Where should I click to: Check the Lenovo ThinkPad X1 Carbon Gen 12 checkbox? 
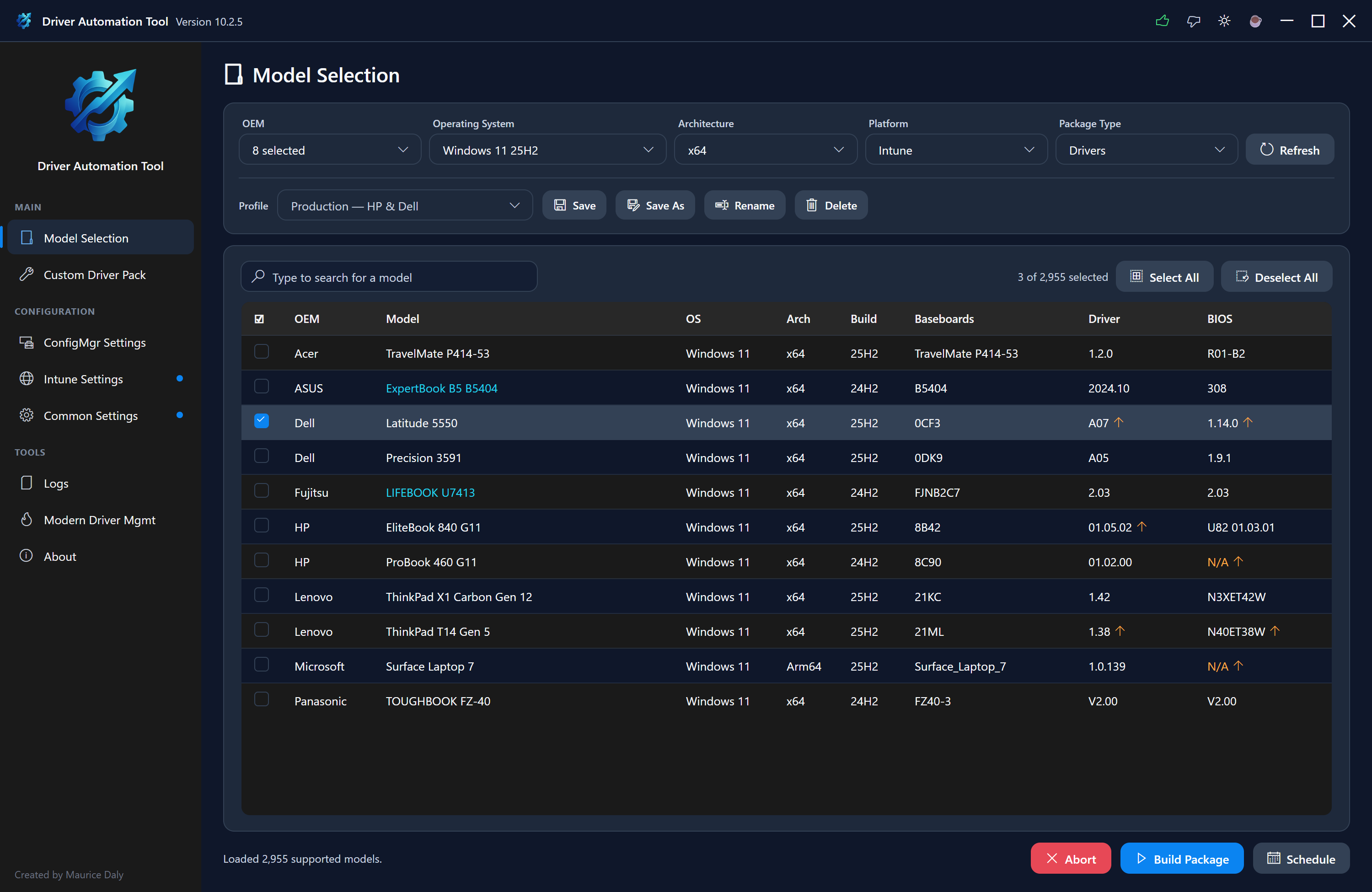point(262,595)
